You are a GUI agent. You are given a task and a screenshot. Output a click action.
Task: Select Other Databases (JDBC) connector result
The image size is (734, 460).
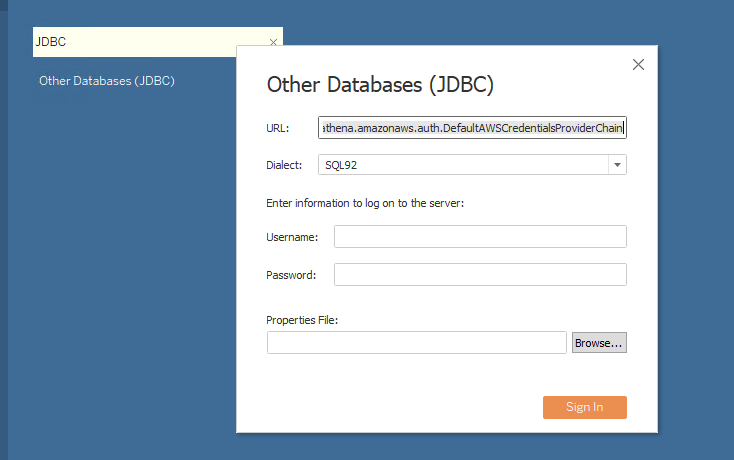pos(107,81)
